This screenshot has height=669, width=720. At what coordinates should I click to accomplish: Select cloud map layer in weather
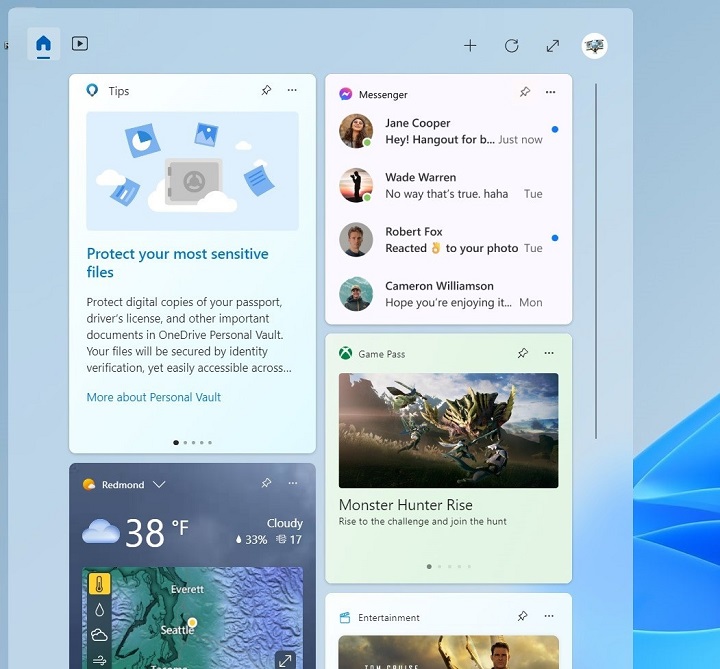(99, 634)
